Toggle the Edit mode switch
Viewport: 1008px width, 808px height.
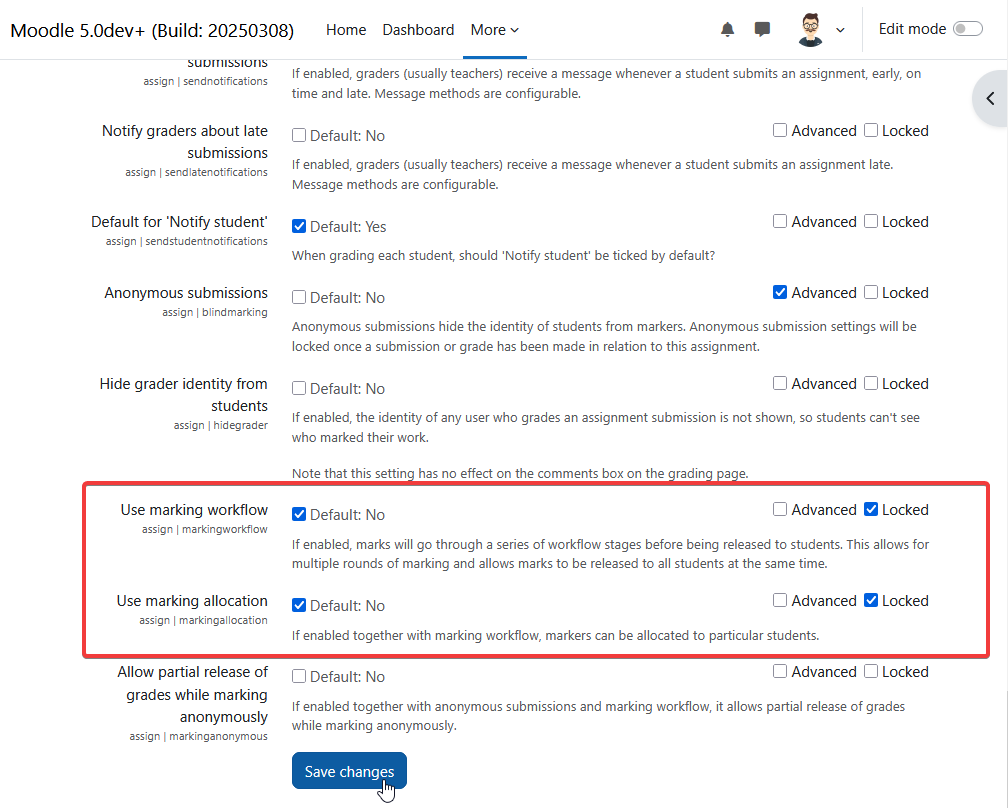tap(968, 29)
